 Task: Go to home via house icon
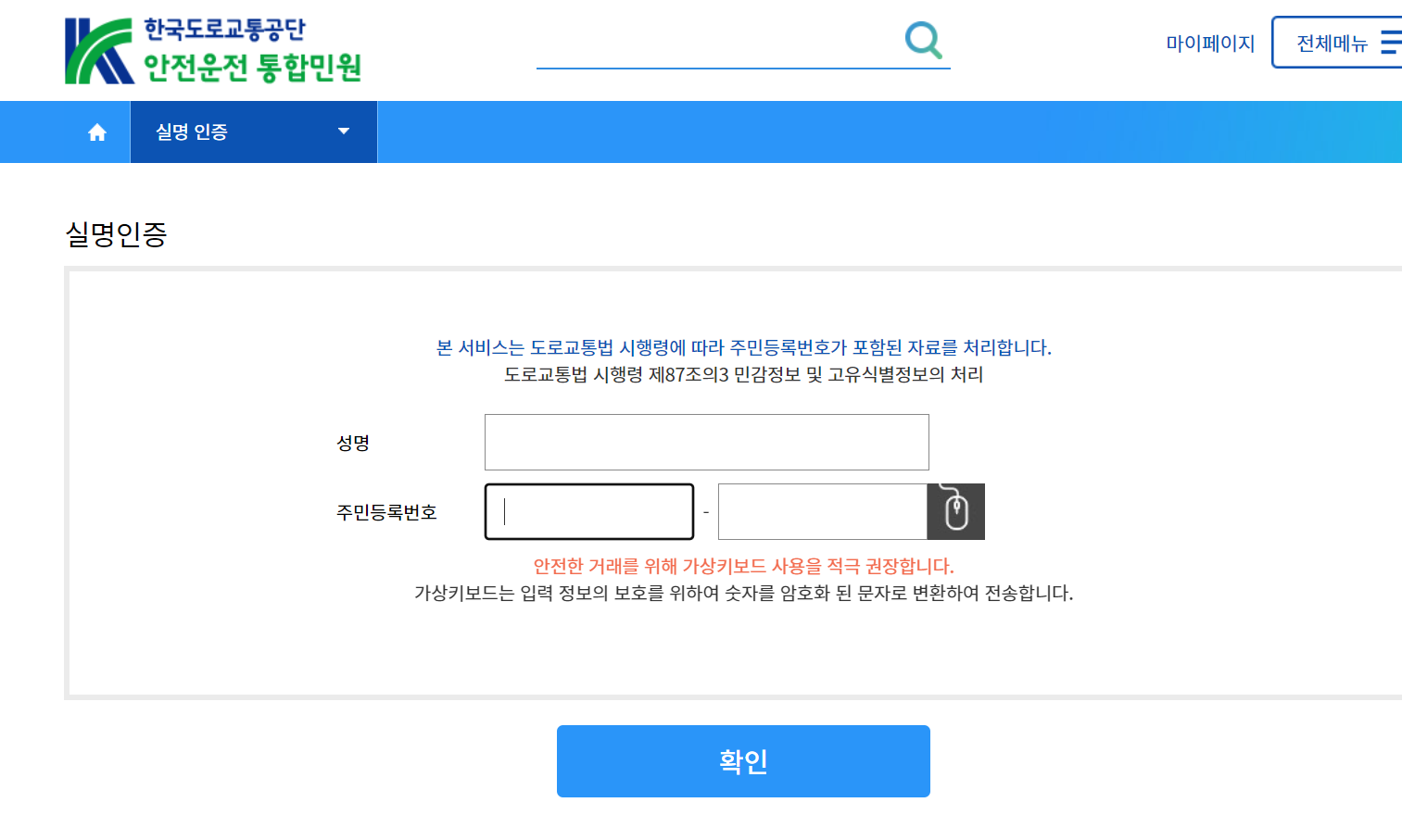coord(97,132)
